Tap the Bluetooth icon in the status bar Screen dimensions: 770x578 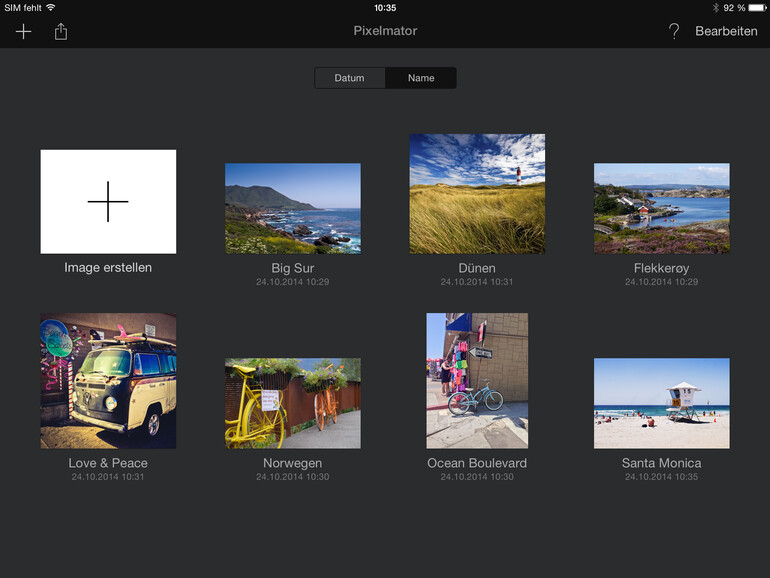click(x=715, y=7)
